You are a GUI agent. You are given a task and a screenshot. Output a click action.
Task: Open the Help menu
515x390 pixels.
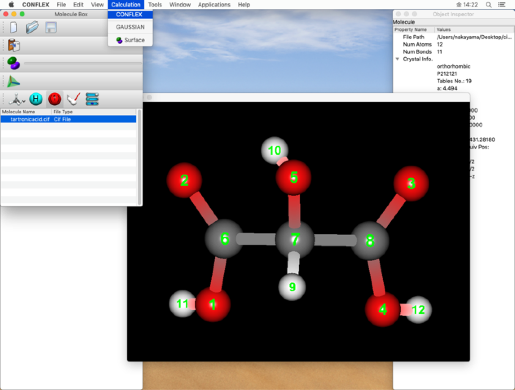point(244,5)
